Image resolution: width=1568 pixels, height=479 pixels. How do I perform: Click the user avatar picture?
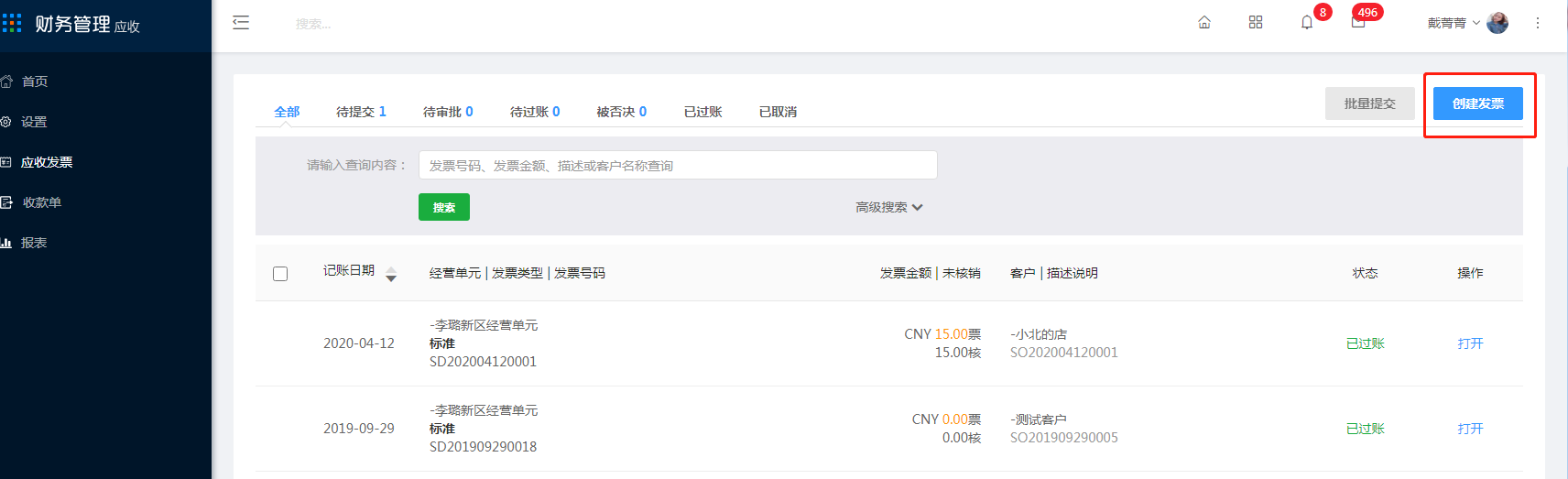click(x=1497, y=23)
